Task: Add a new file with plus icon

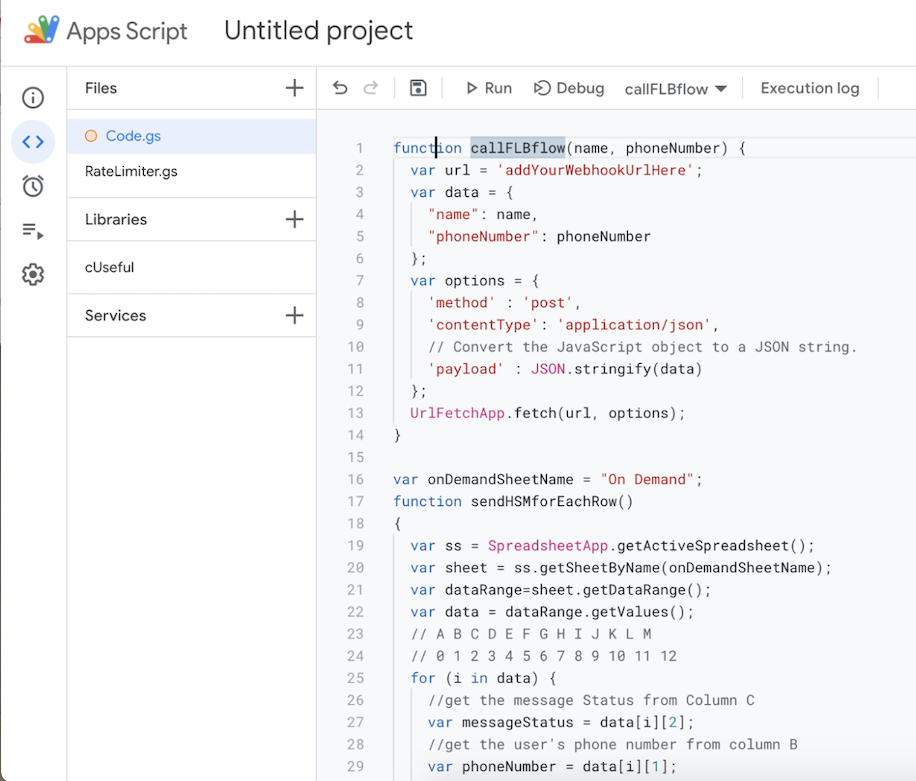Action: click(x=294, y=88)
